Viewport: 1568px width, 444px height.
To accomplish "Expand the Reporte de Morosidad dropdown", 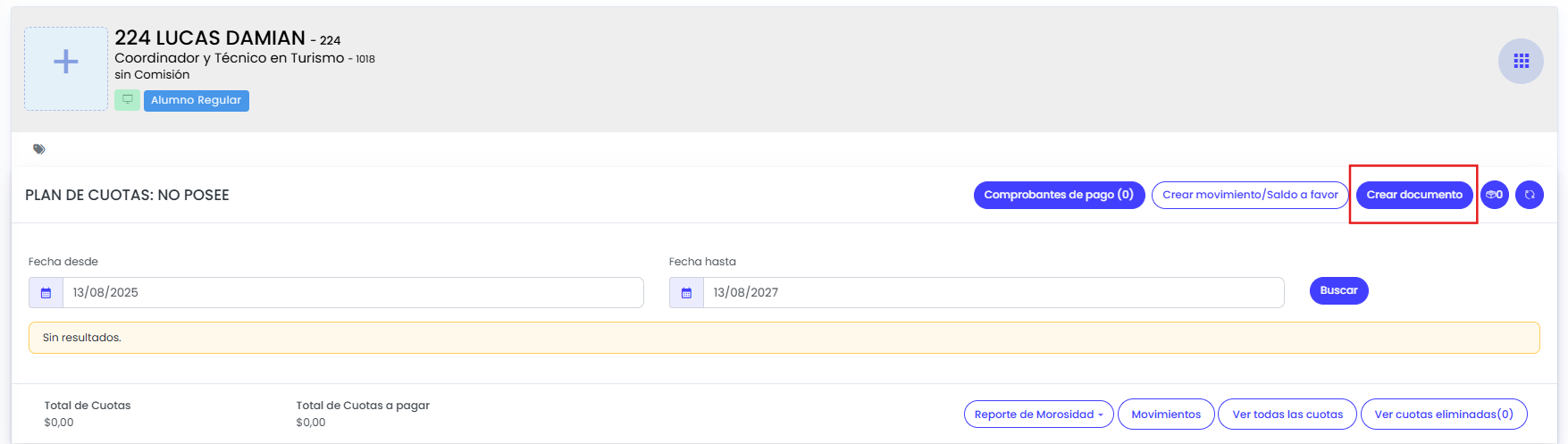I will click(x=1038, y=415).
